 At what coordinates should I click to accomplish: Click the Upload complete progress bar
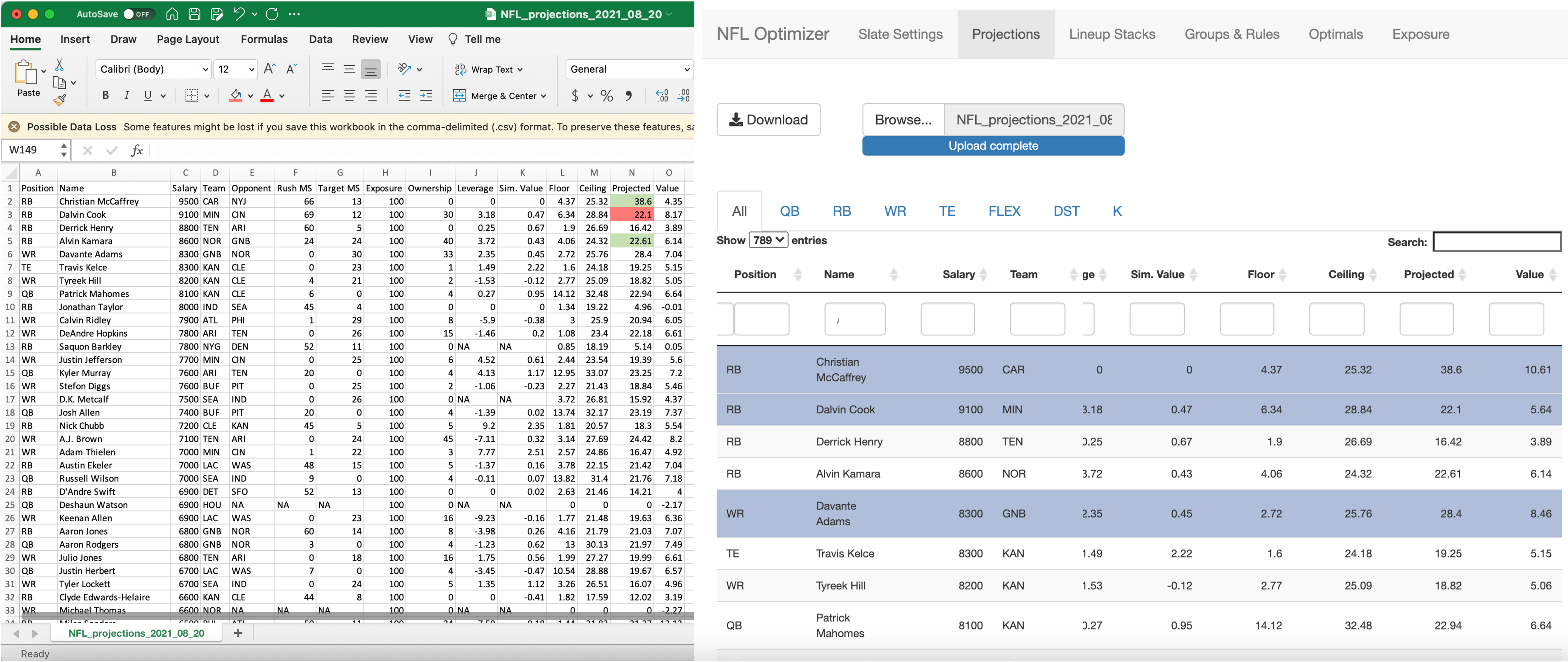(993, 146)
